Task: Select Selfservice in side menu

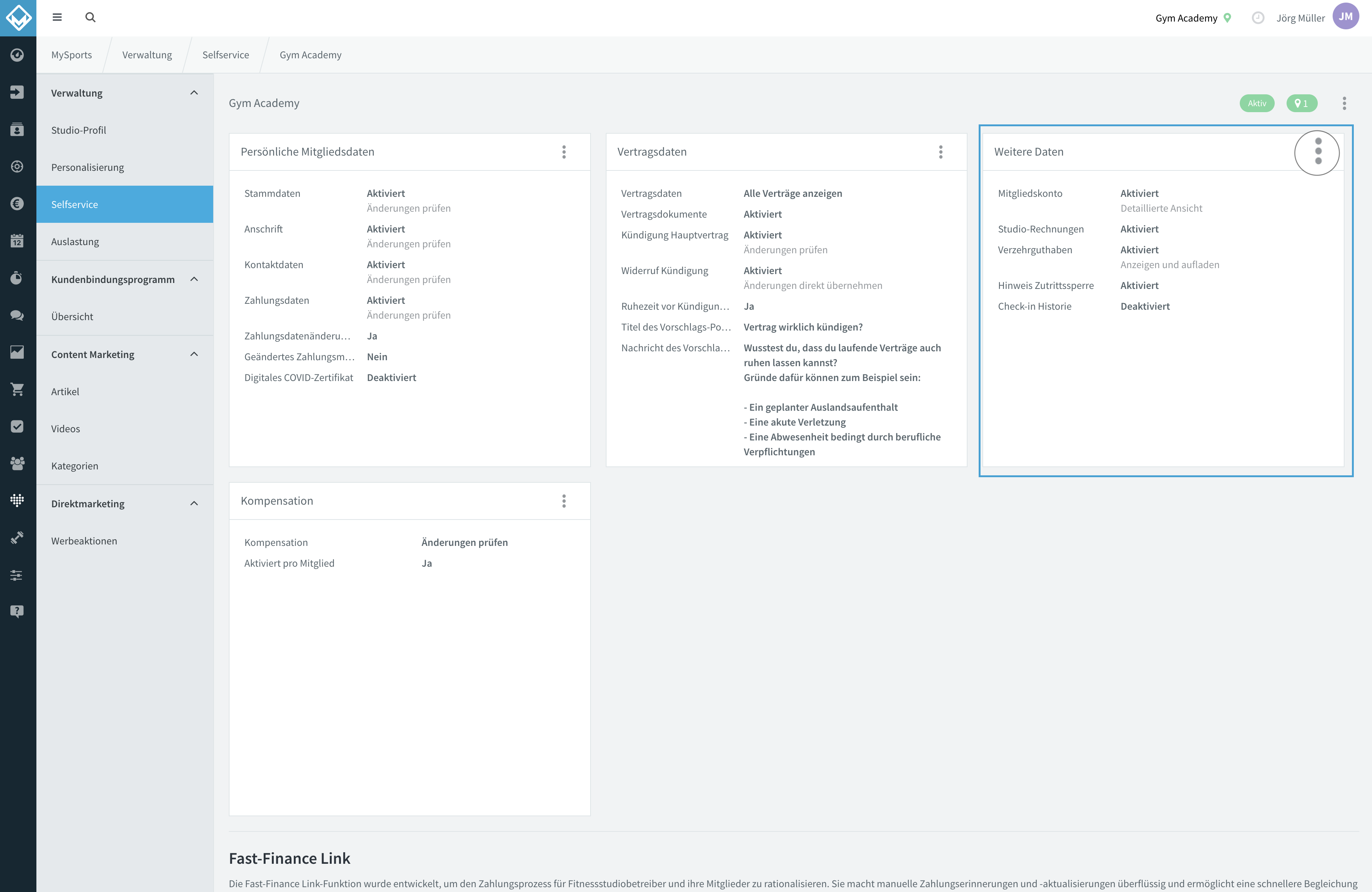Action: [124, 204]
